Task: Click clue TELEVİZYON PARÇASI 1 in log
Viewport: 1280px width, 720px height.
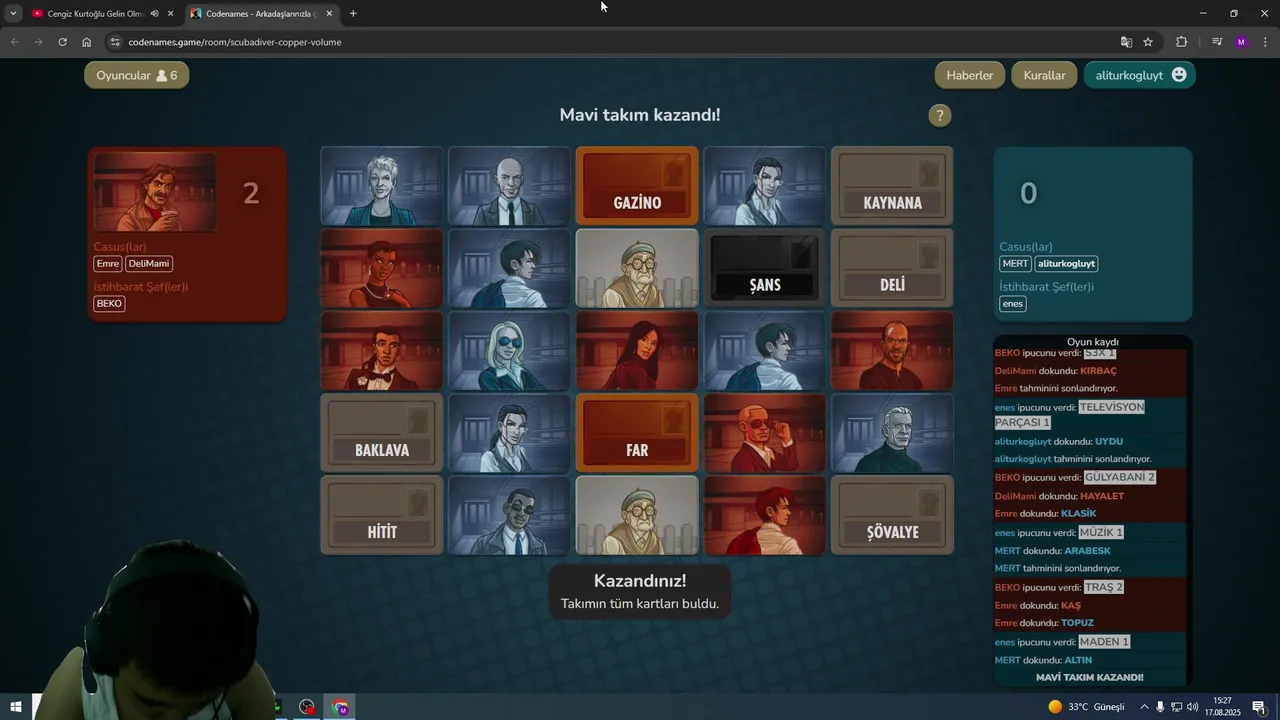Action: (x=1069, y=415)
